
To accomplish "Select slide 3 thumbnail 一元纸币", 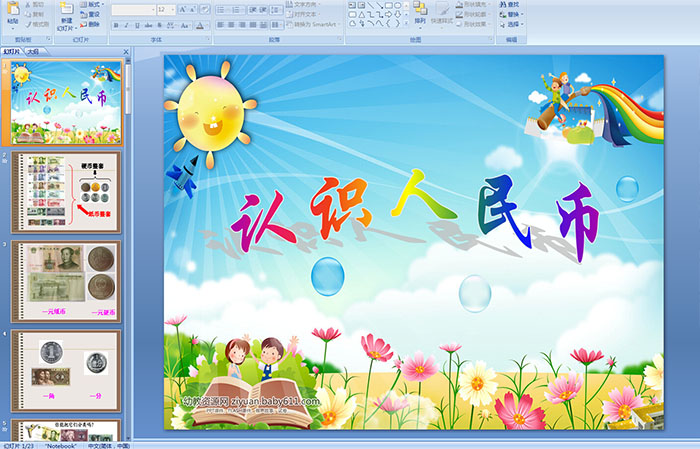I will [x=66, y=282].
